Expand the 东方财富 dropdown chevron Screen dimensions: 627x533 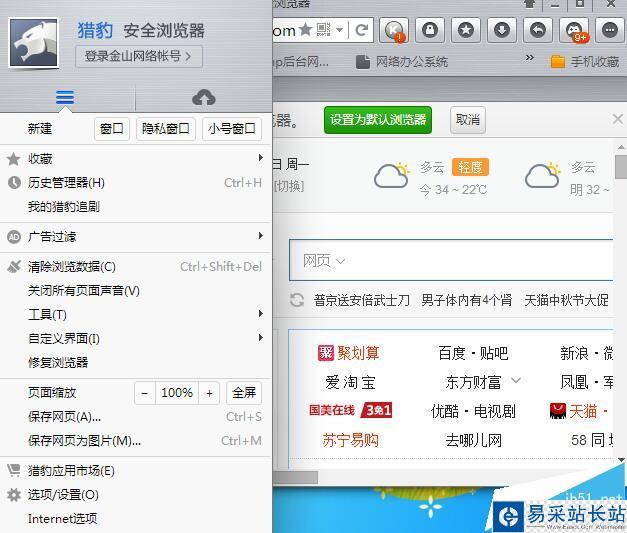pyautogui.click(x=516, y=380)
